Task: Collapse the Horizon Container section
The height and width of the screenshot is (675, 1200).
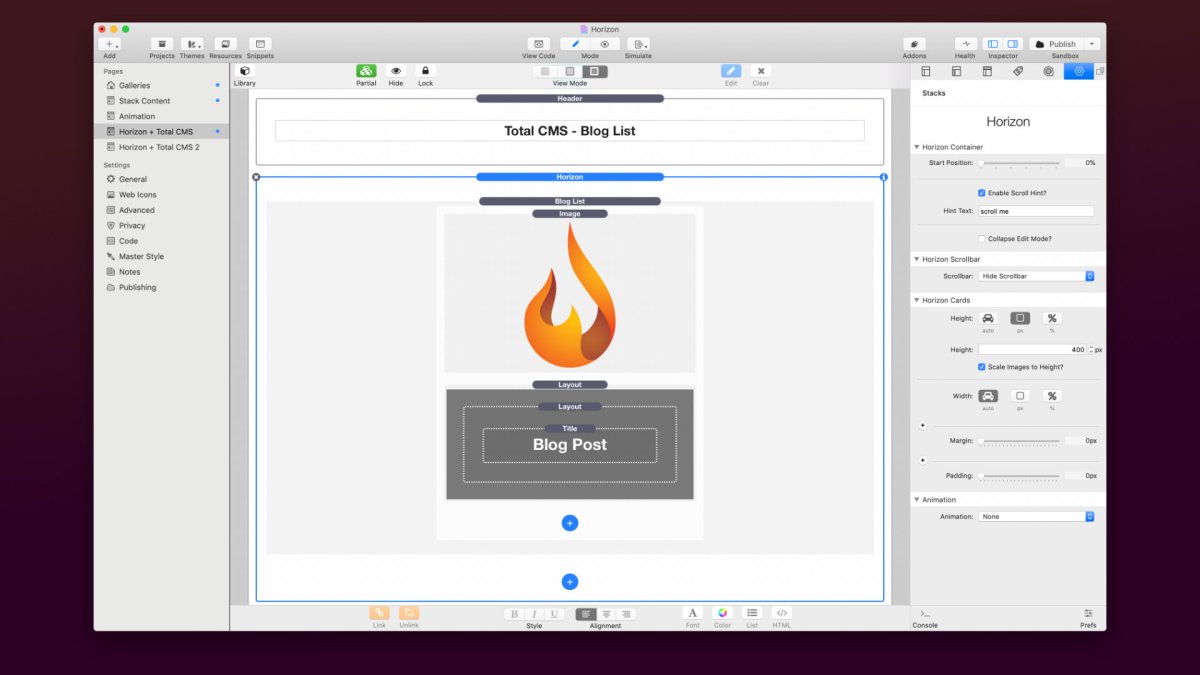Action: coord(917,147)
